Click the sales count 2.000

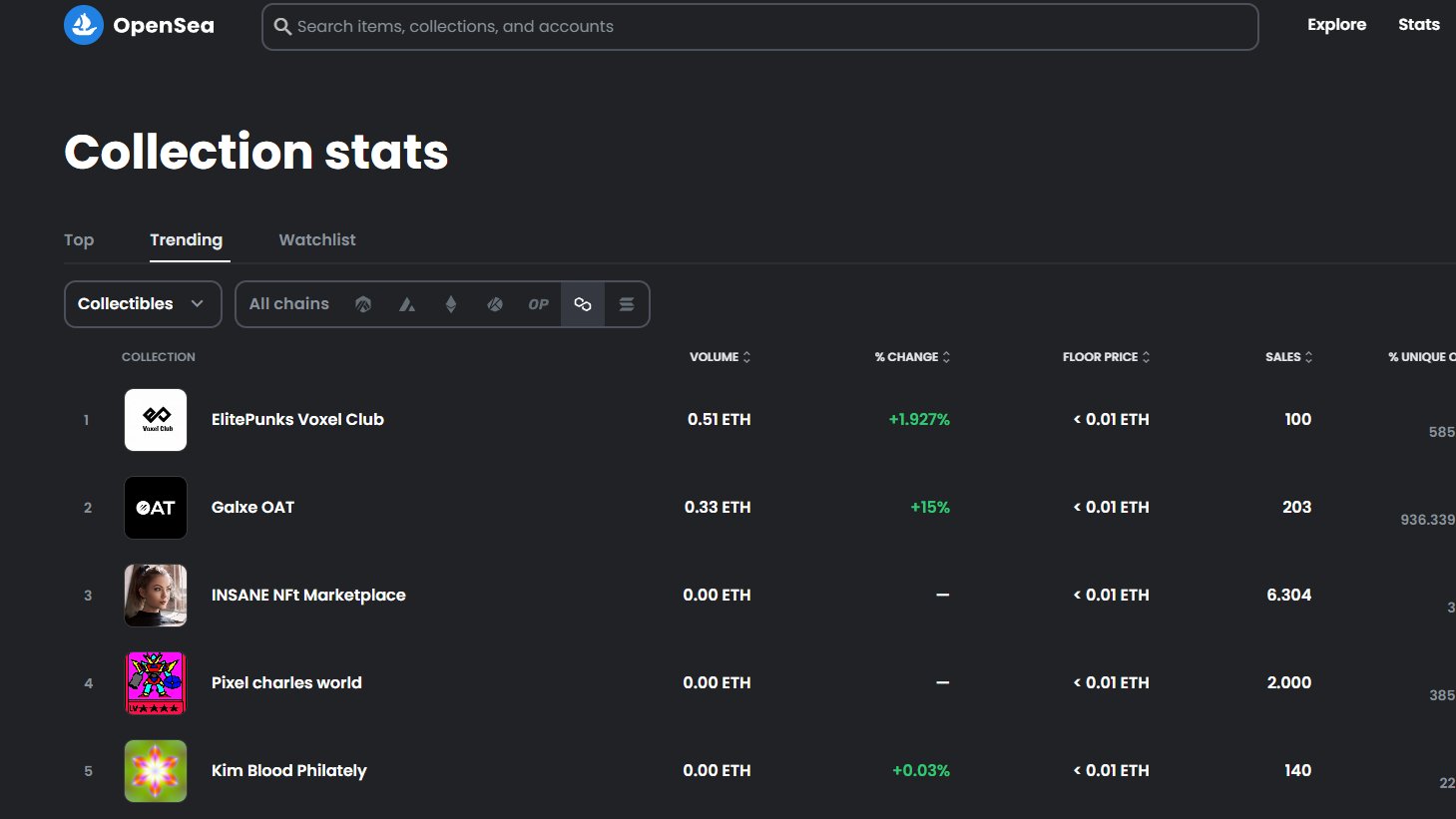coord(1289,683)
